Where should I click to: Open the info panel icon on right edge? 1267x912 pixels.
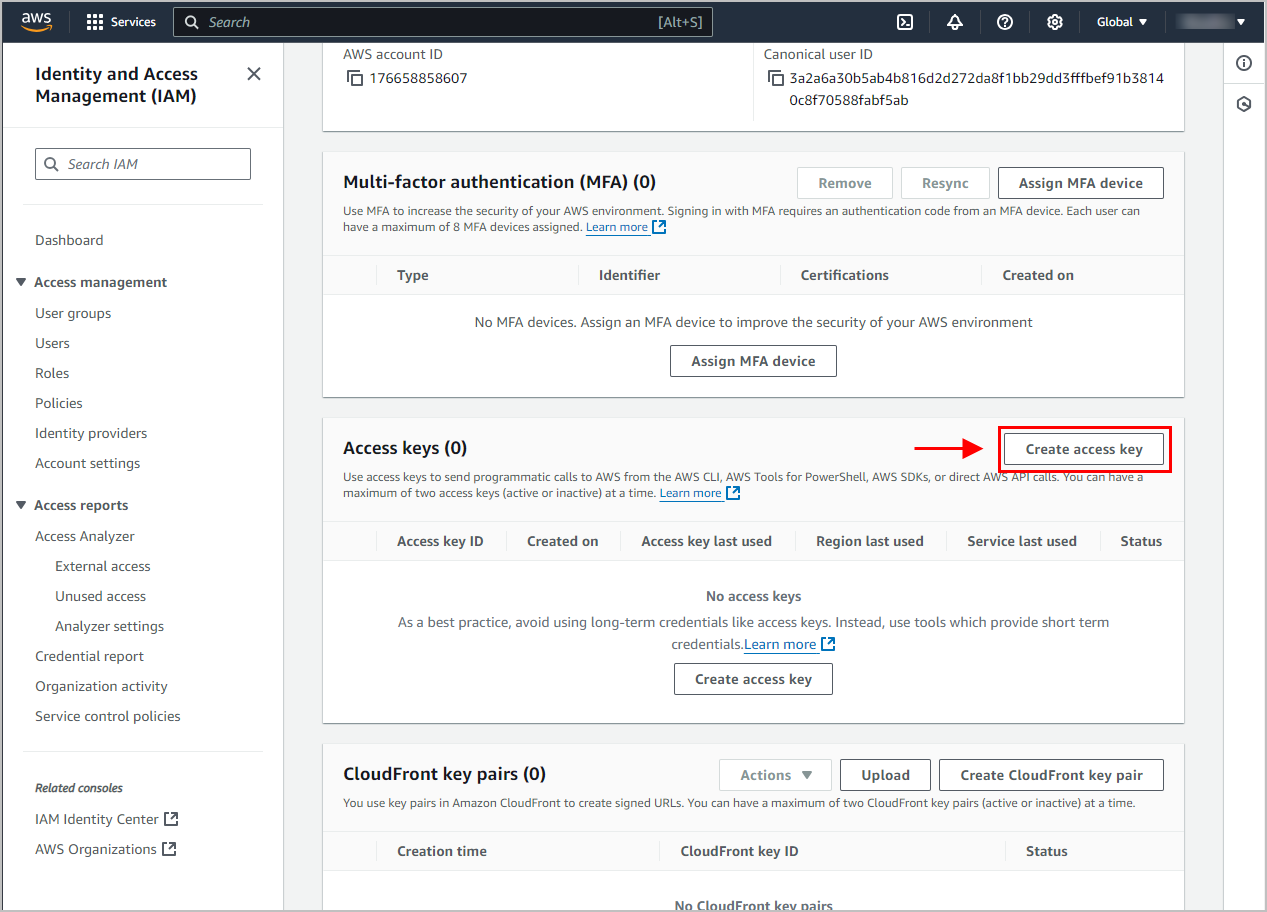(1244, 63)
